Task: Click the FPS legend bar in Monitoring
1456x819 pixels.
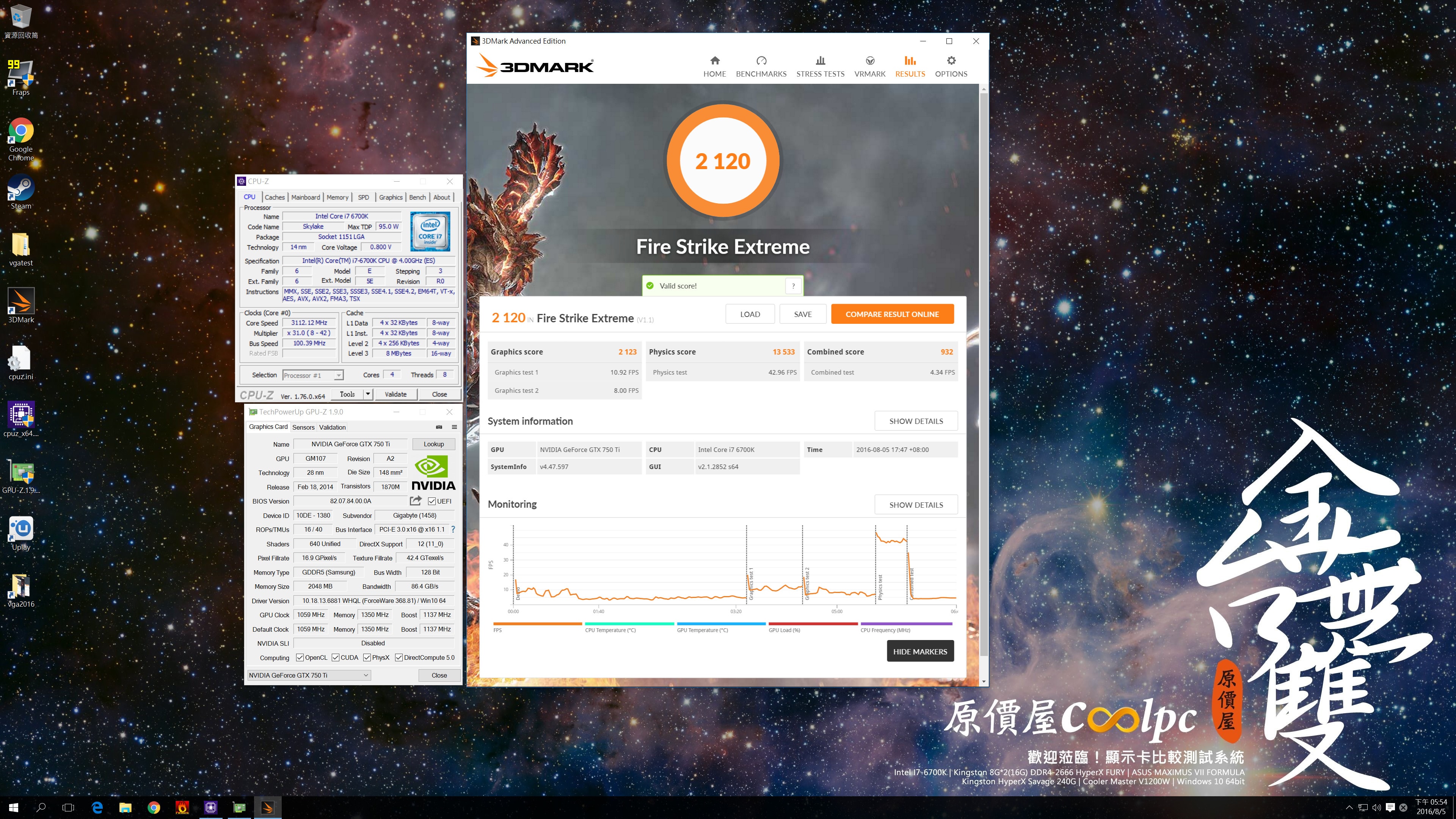Action: point(537,624)
